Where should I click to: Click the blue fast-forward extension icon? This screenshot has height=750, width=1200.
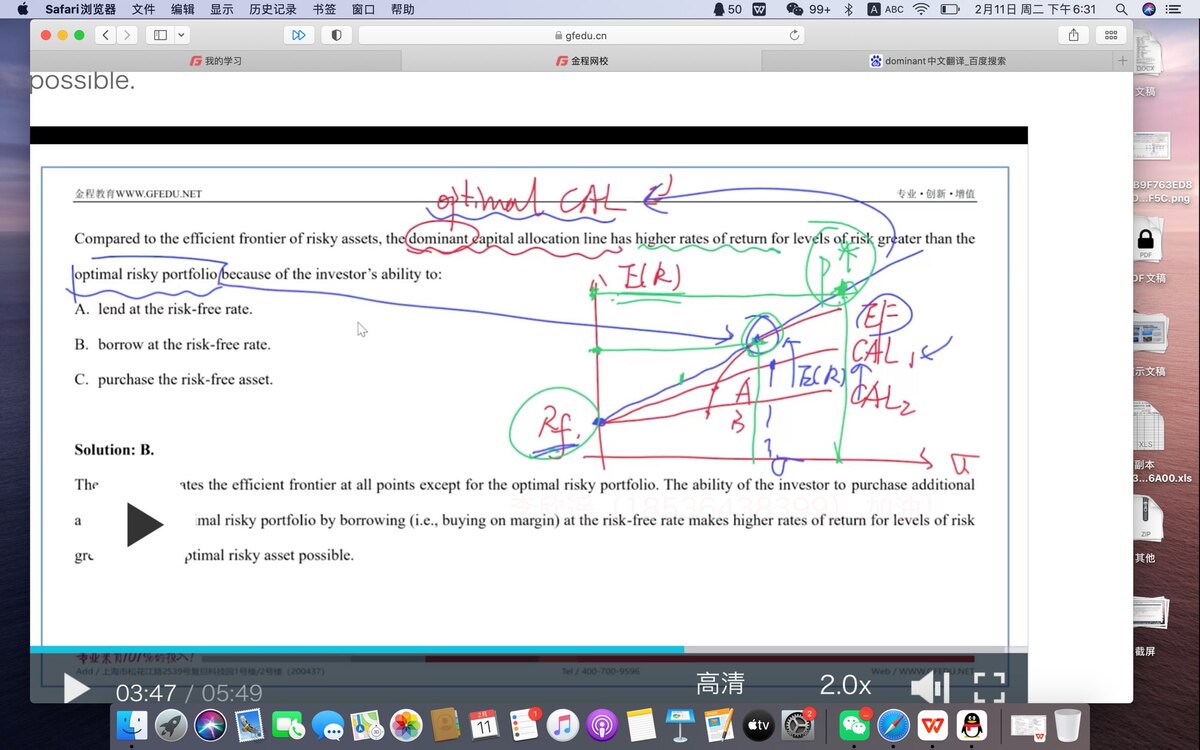(x=298, y=35)
